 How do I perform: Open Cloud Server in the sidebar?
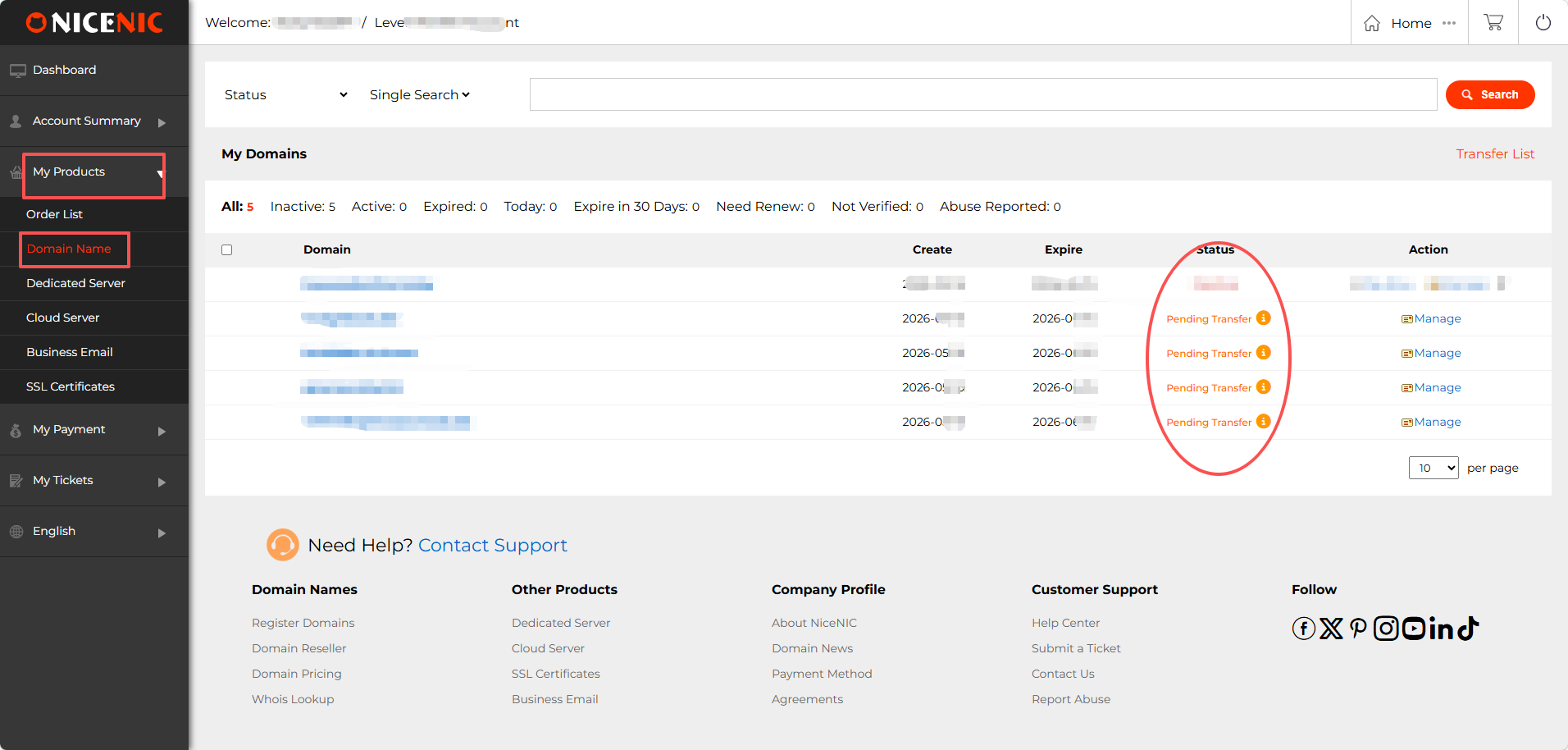[x=62, y=318]
